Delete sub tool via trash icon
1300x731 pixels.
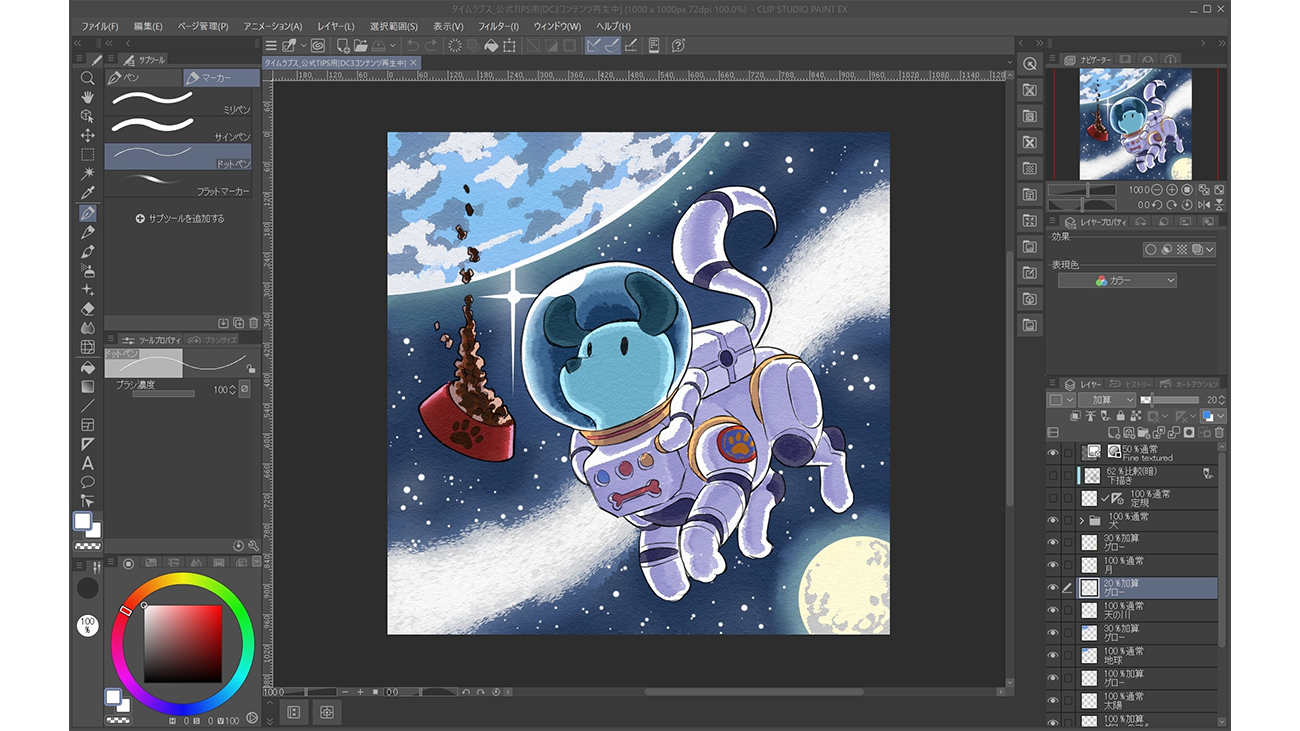click(x=253, y=323)
